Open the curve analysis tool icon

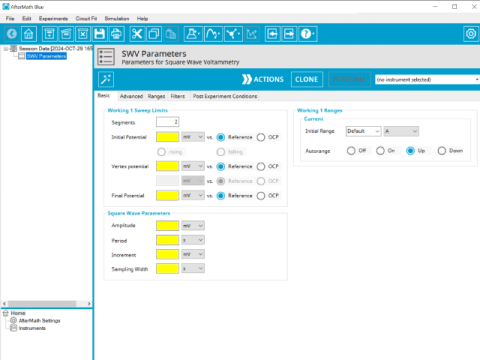tap(213, 34)
